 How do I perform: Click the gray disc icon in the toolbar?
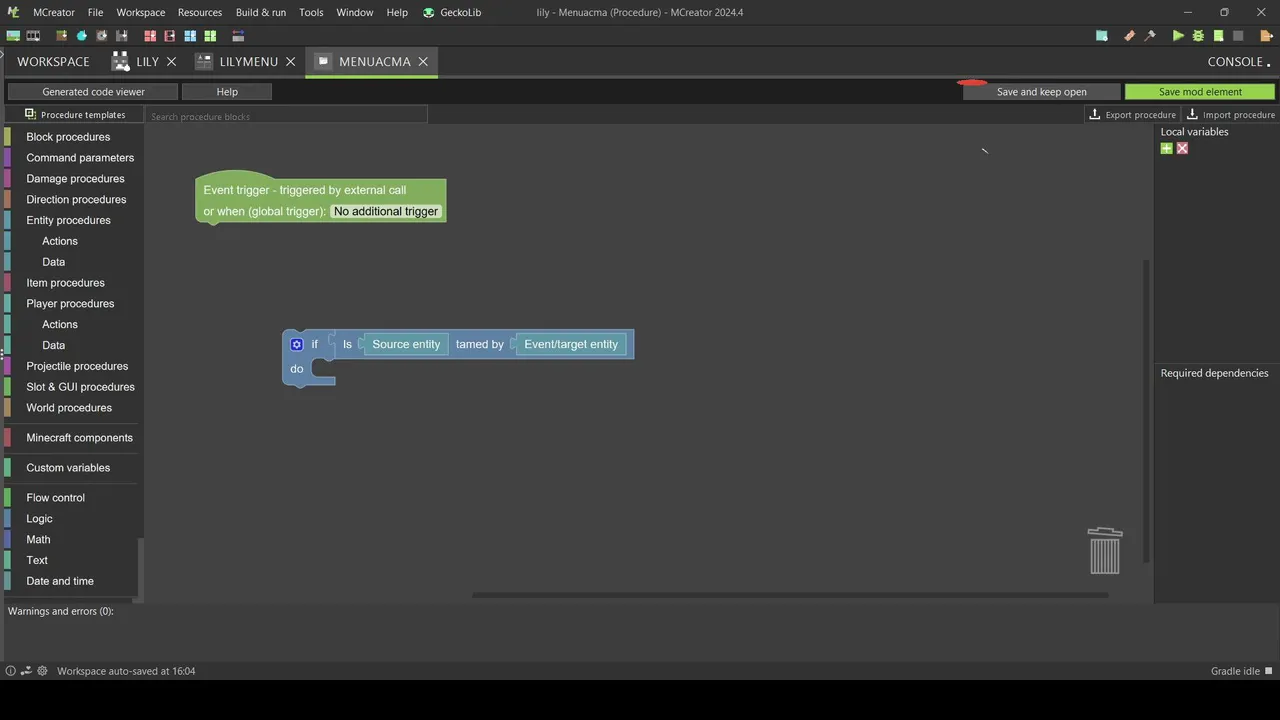pos(101,36)
